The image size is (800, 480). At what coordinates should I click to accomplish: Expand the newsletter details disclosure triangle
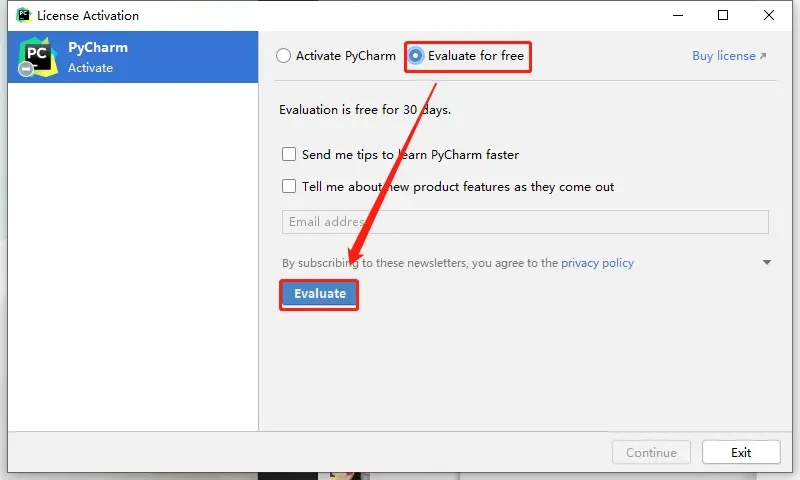coord(767,263)
